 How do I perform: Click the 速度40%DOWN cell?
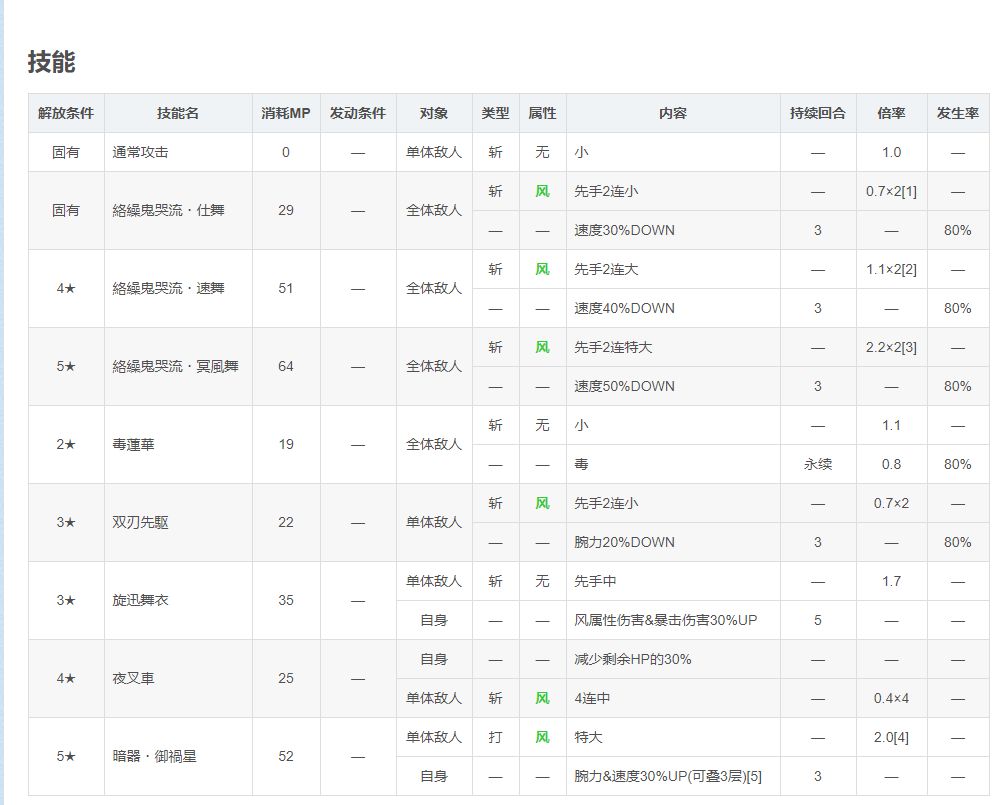[x=673, y=308]
